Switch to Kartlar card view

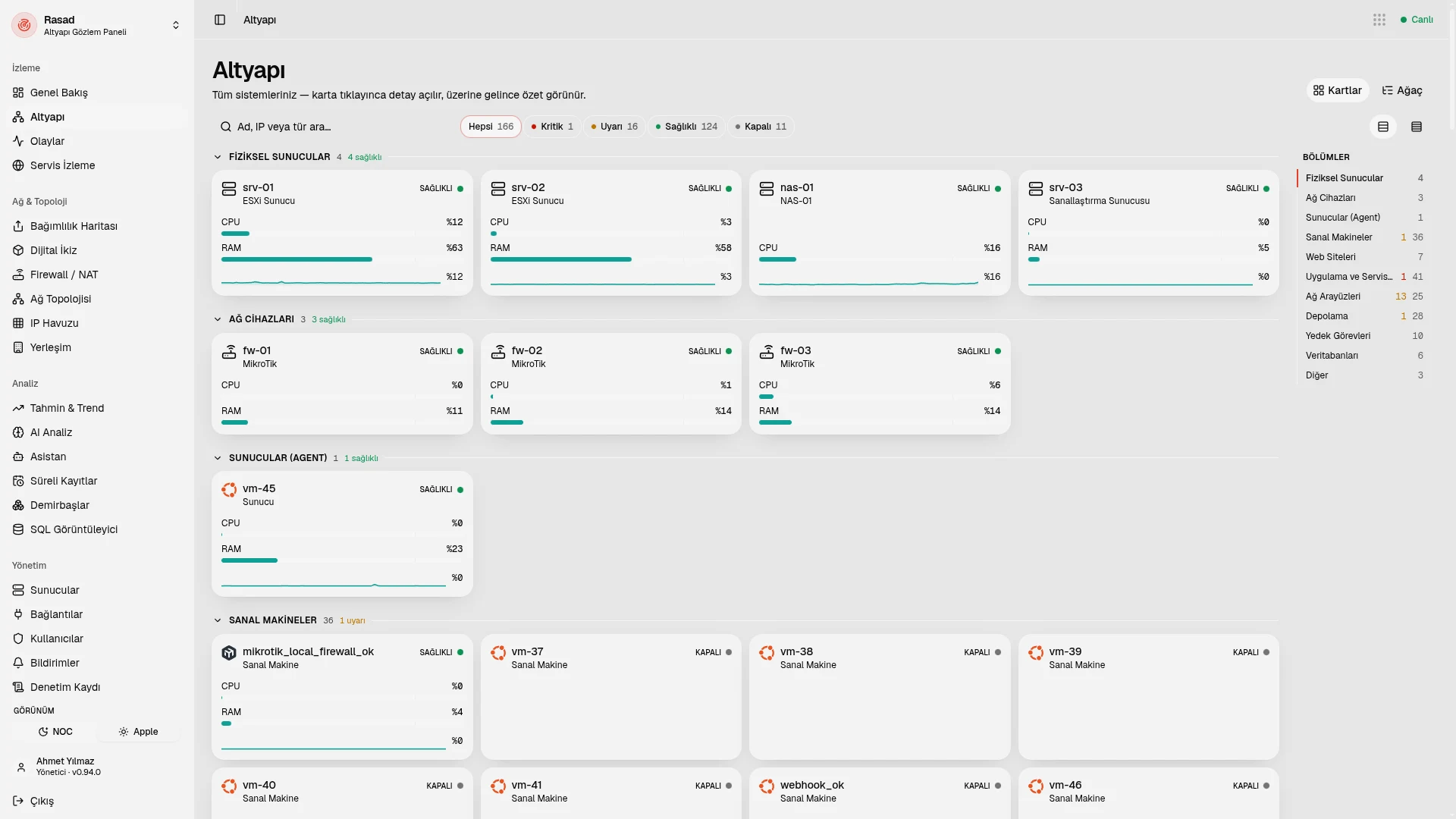pos(1337,90)
